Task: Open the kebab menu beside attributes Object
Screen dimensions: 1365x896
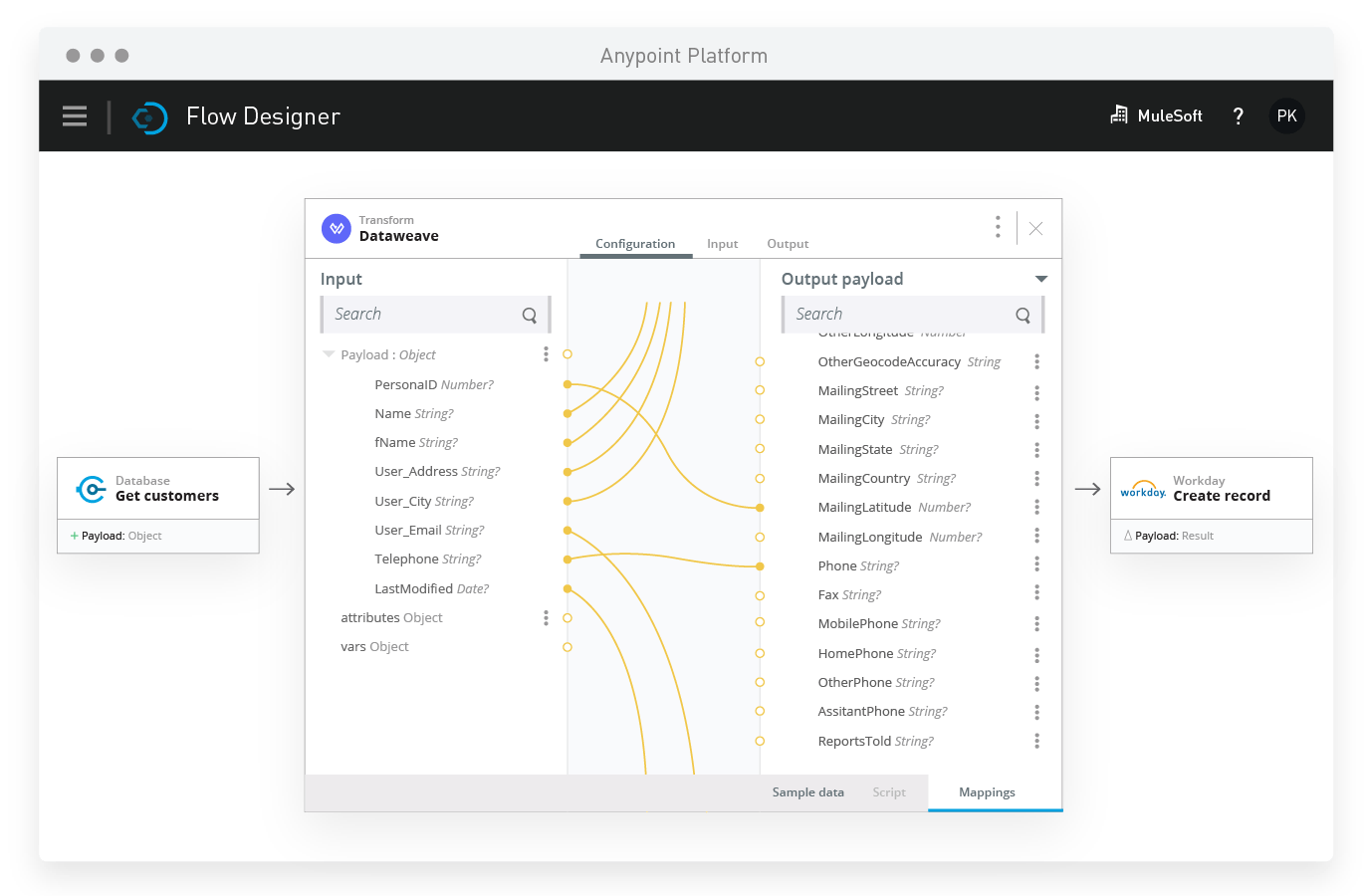Action: point(546,617)
